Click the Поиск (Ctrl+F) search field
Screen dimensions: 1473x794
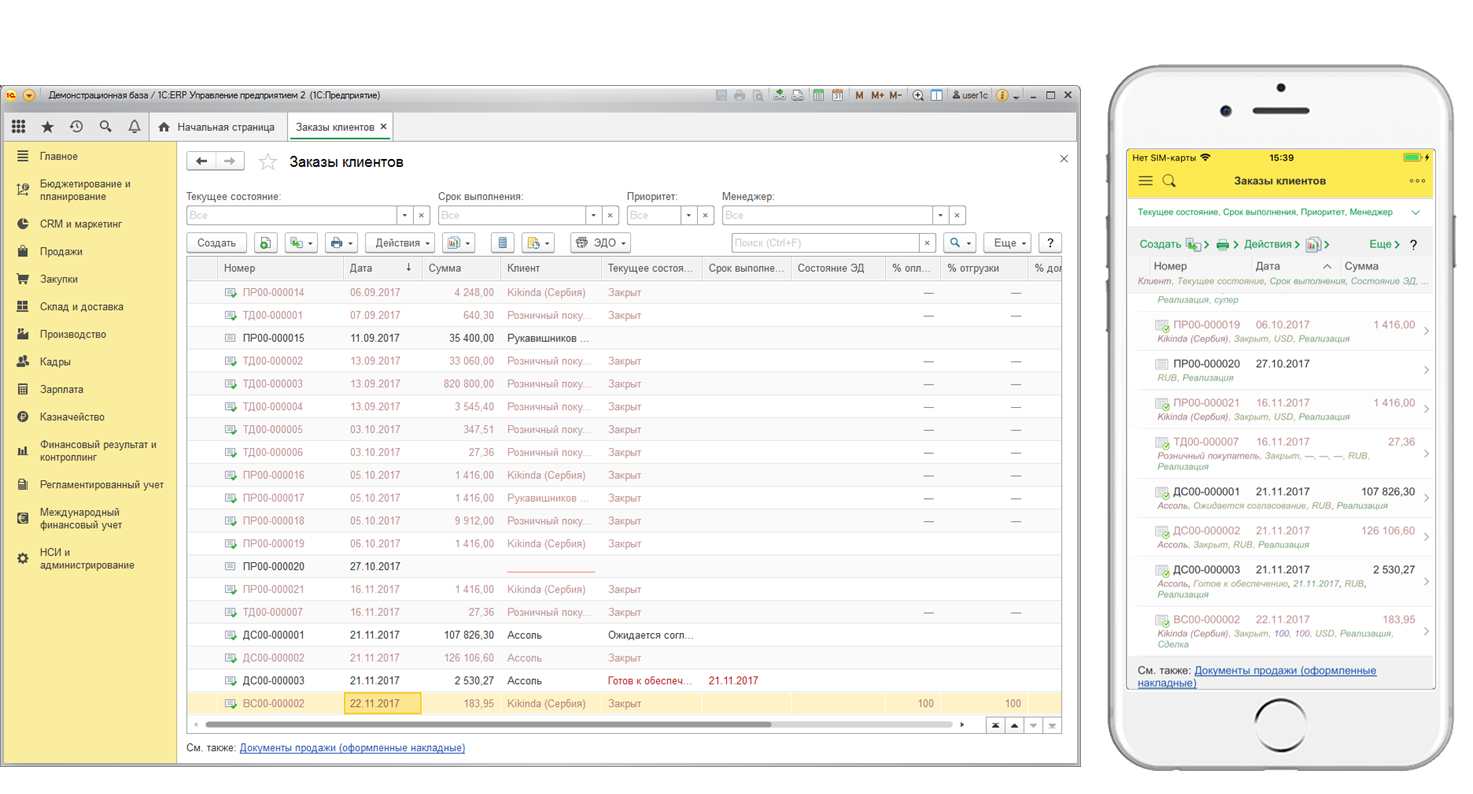[825, 243]
